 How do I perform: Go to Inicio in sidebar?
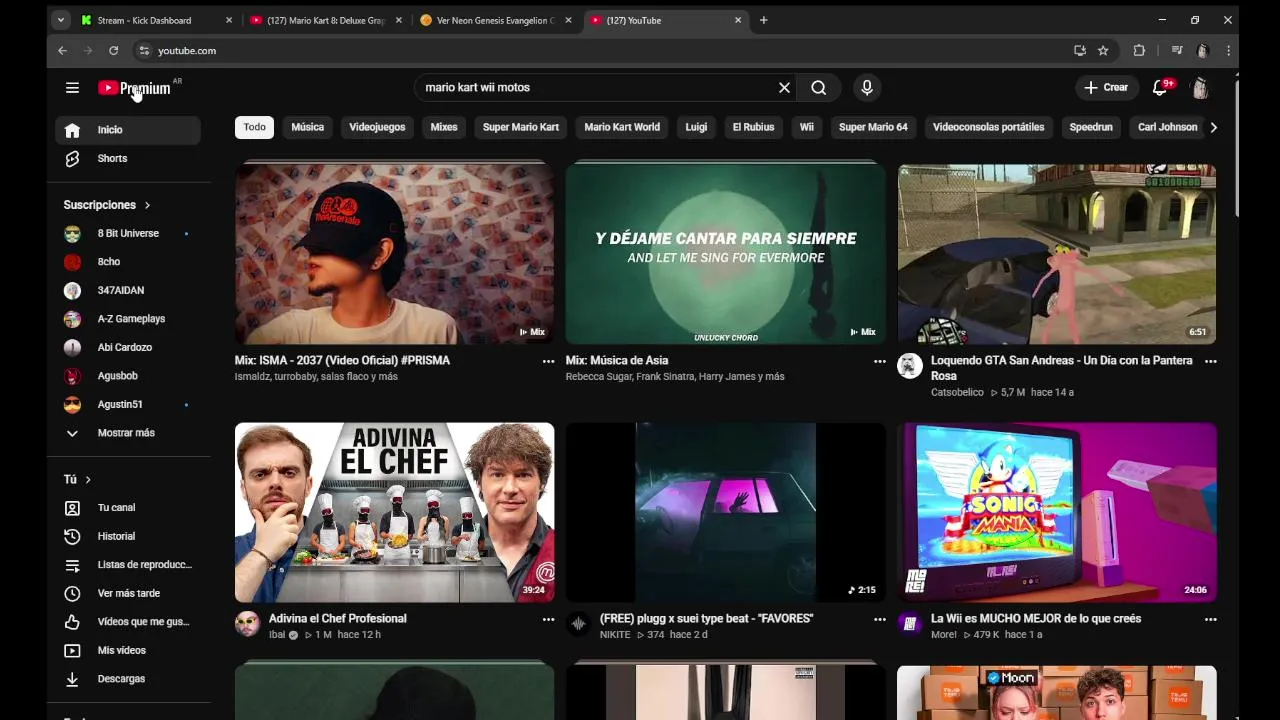pyautogui.click(x=128, y=130)
